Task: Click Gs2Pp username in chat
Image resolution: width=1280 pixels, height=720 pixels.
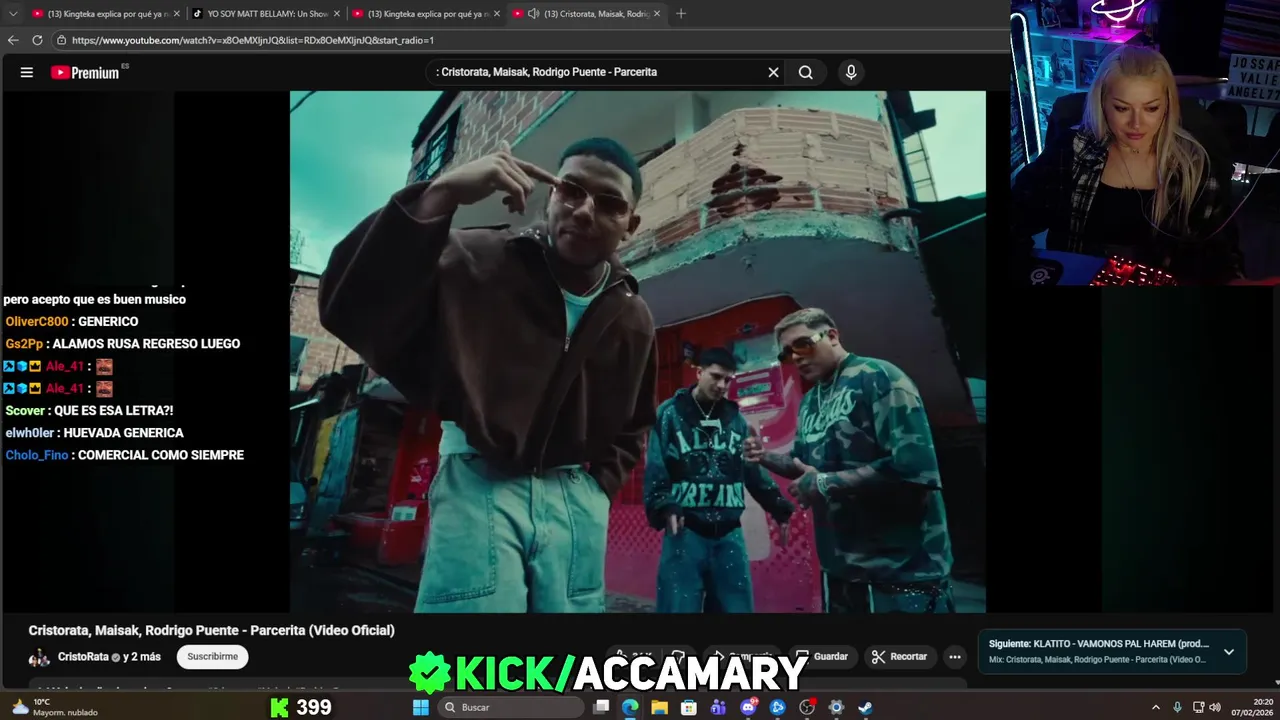Action: point(24,344)
